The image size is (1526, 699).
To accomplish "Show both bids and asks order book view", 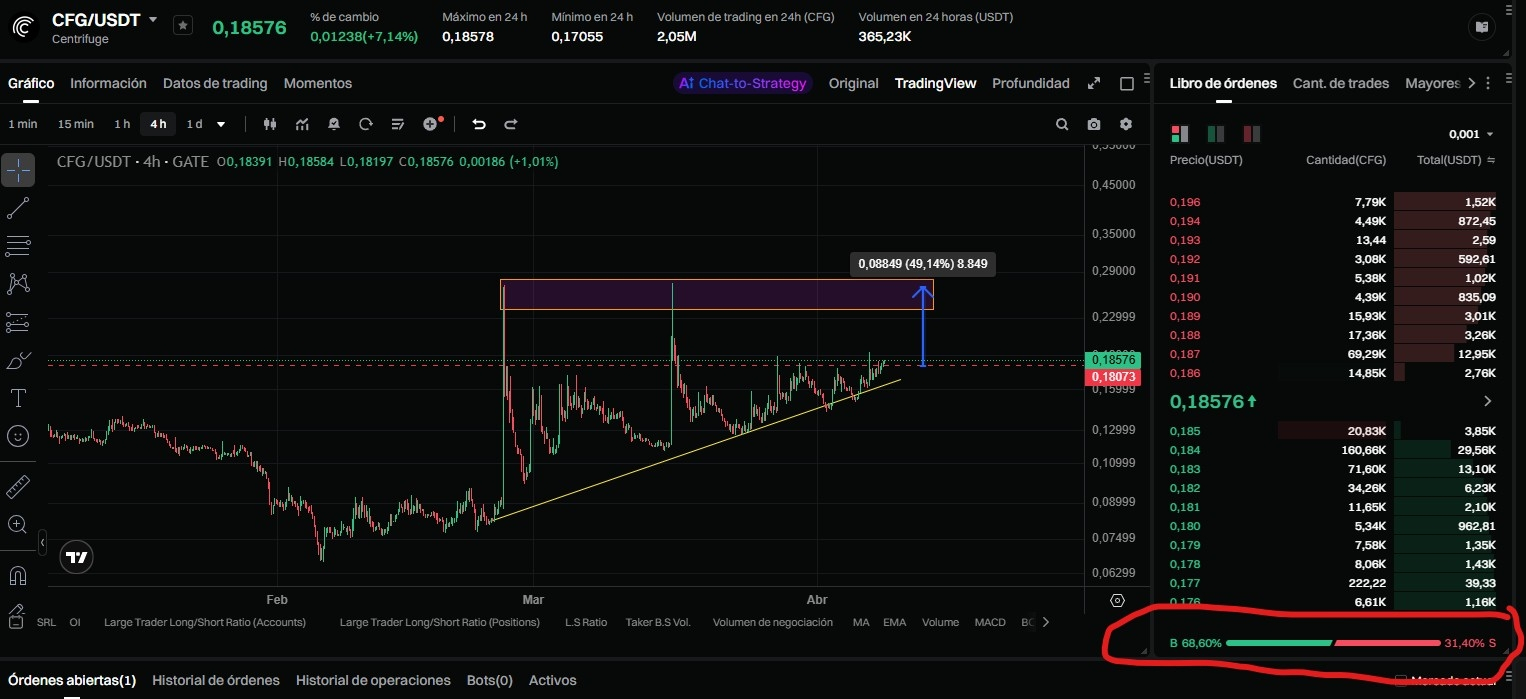I will point(1179,134).
